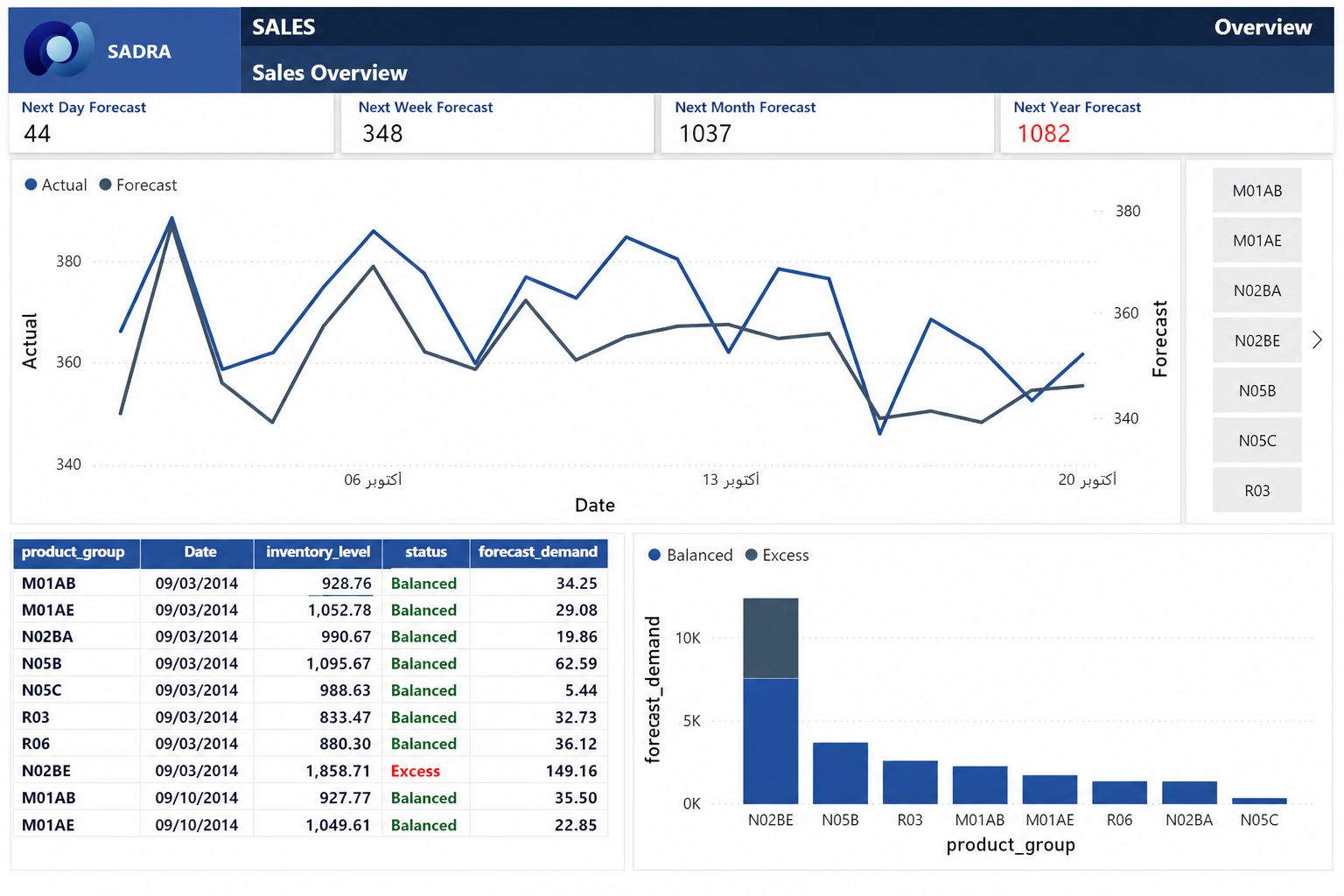Select the Next Year Forecast value 1082

click(1043, 134)
